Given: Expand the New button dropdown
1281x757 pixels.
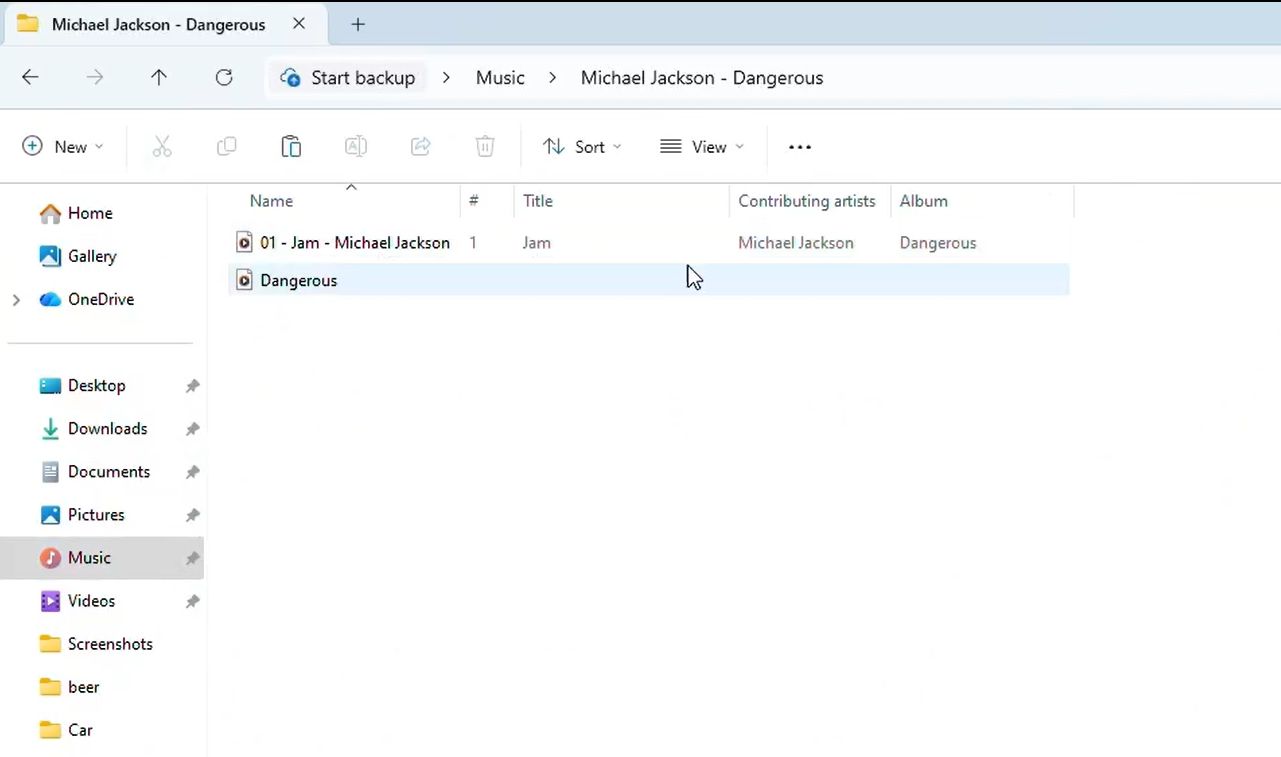Looking at the screenshot, I should (99, 146).
